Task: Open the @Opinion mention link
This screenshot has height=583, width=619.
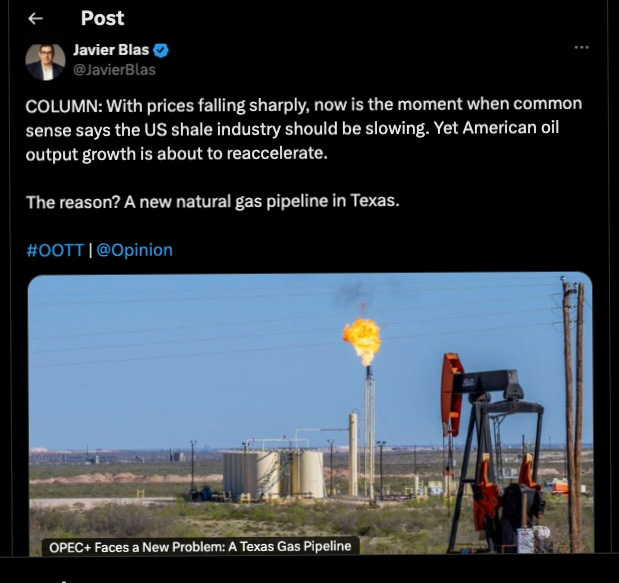Action: 135,250
